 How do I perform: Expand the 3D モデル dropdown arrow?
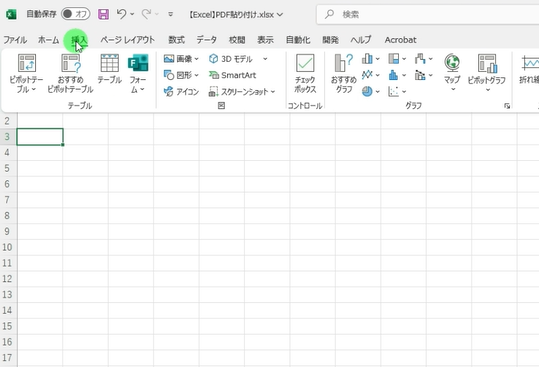(265, 59)
